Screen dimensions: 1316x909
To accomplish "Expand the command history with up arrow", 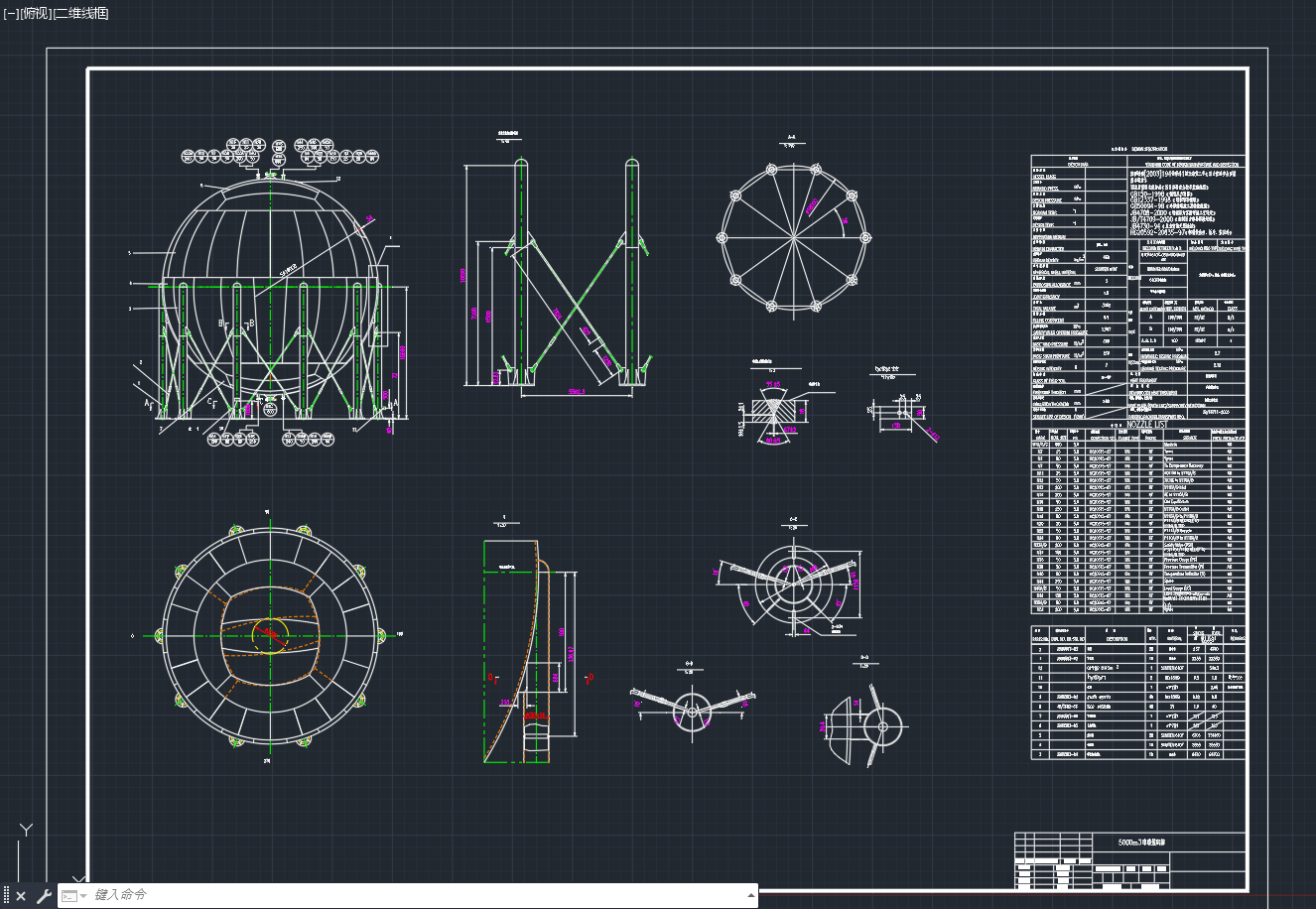I will [x=750, y=895].
